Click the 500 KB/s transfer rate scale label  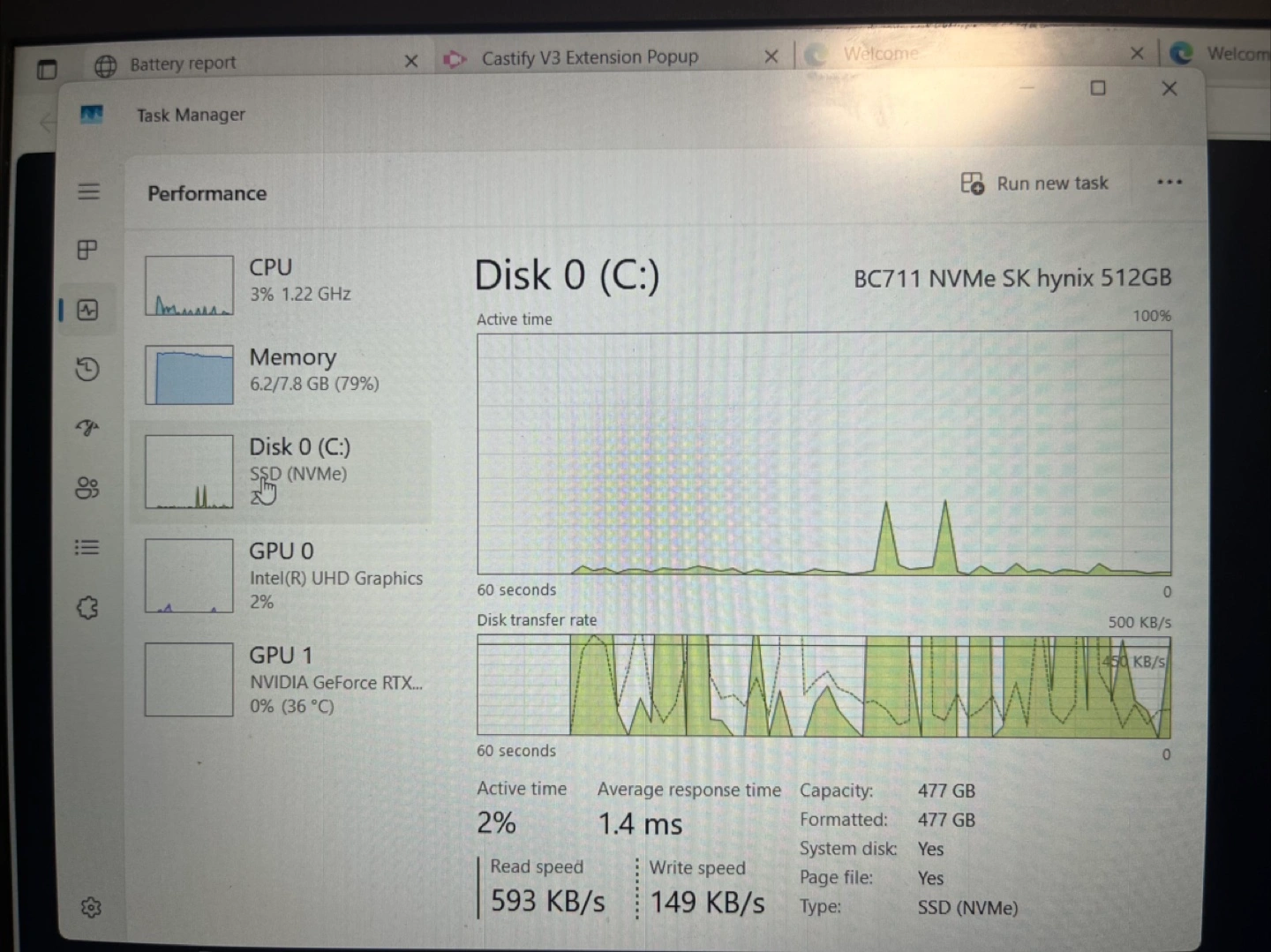pos(1139,622)
